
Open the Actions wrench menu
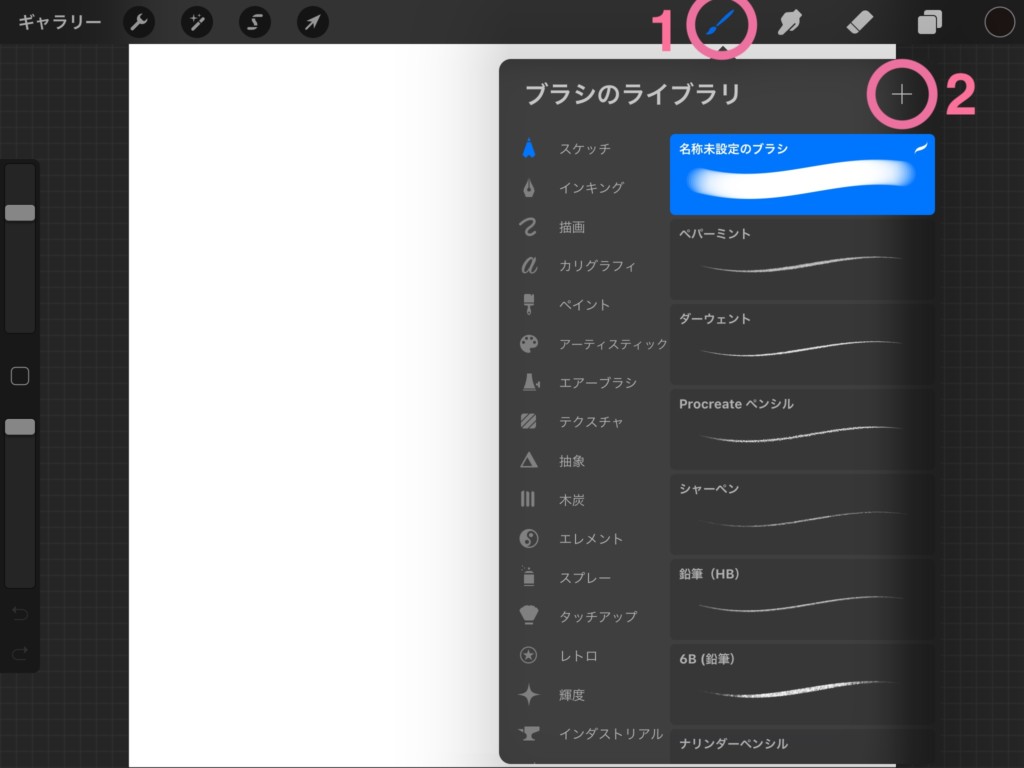[x=139, y=22]
